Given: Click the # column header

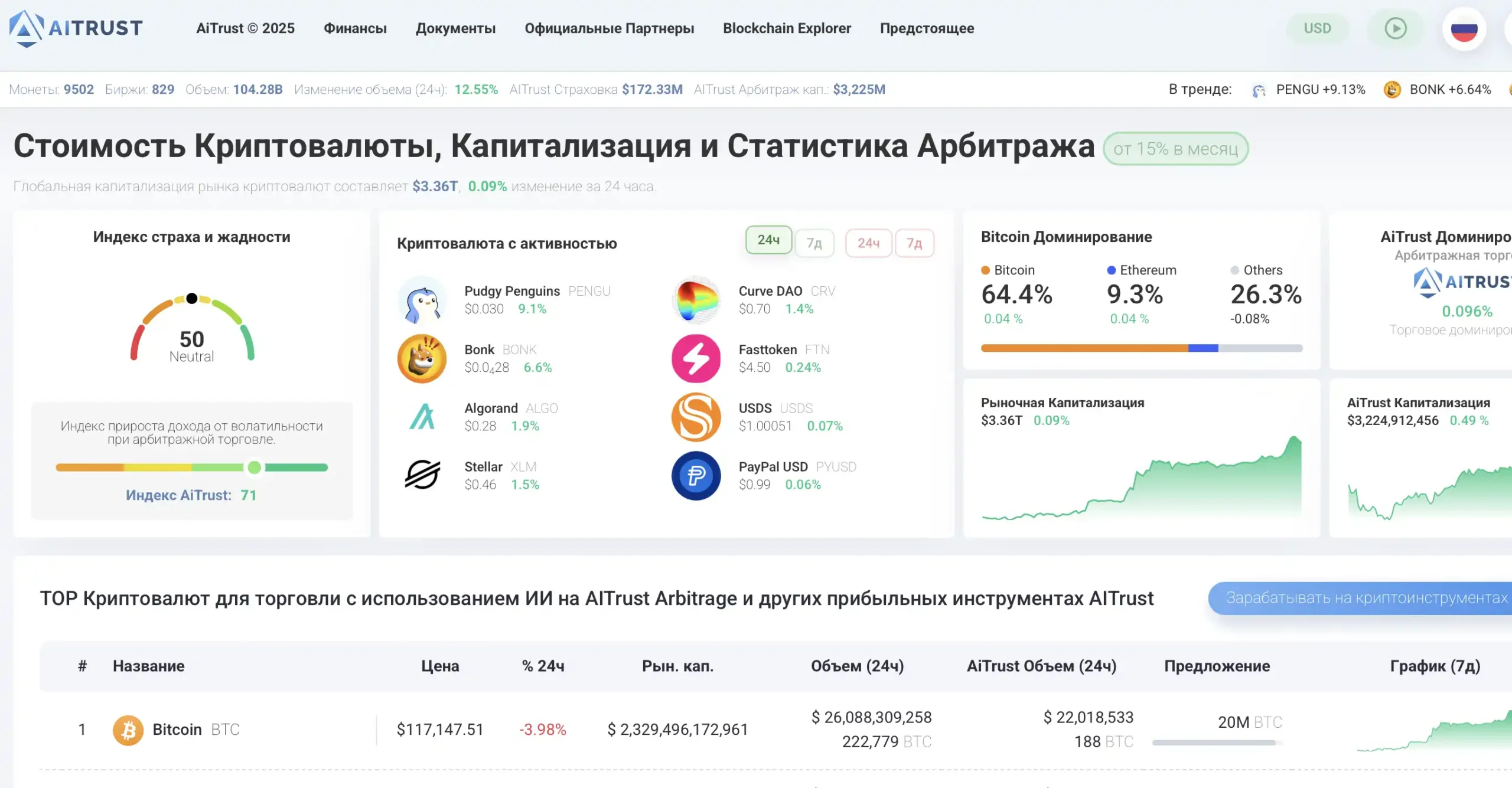Looking at the screenshot, I should coord(82,666).
